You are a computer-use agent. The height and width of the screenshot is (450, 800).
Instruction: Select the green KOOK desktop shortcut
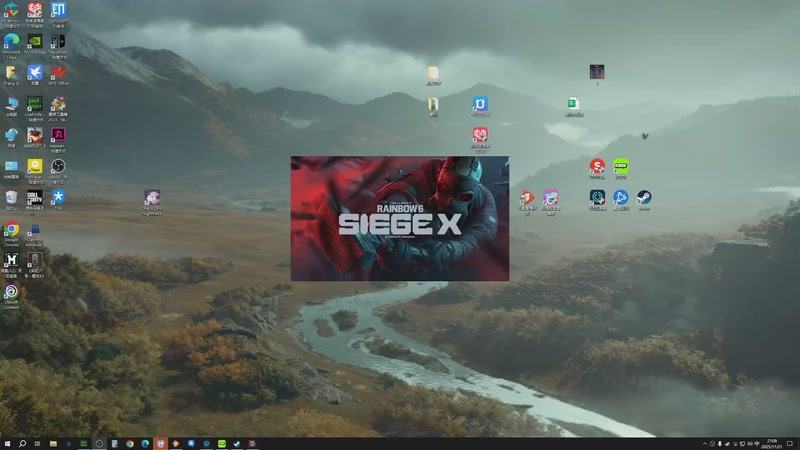[x=621, y=166]
